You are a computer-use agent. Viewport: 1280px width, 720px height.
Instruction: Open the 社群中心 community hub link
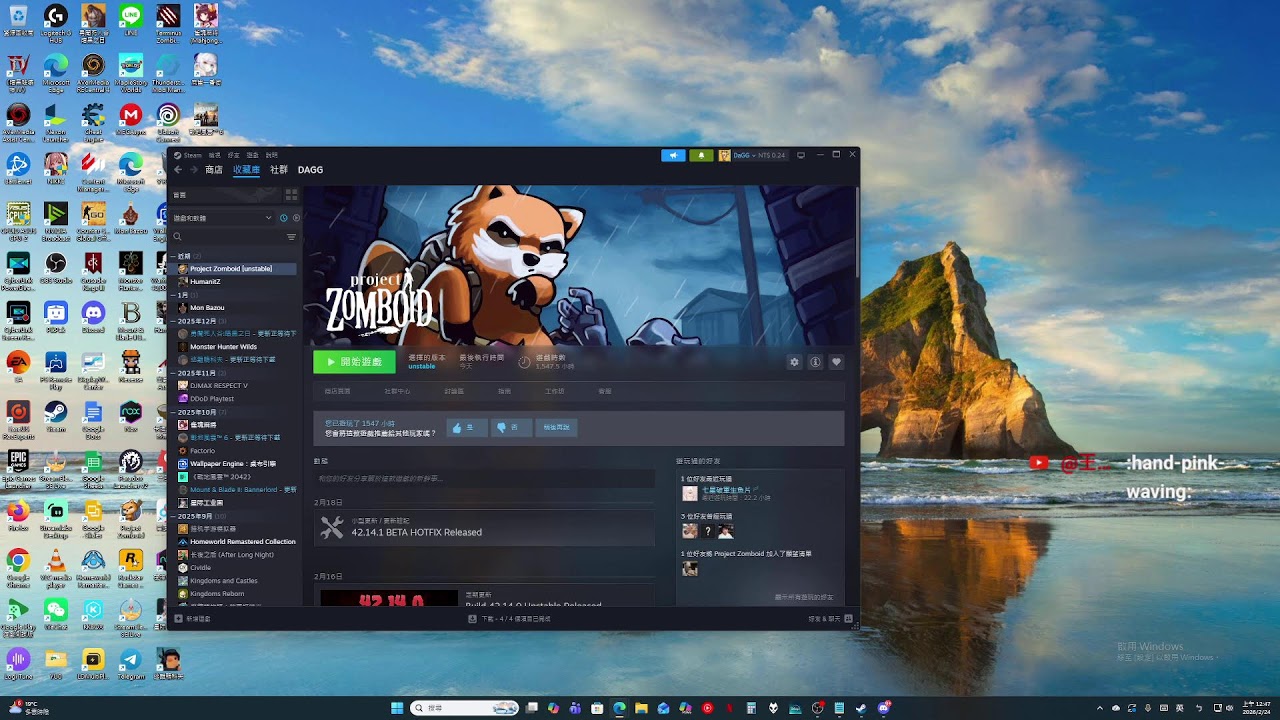tap(397, 391)
